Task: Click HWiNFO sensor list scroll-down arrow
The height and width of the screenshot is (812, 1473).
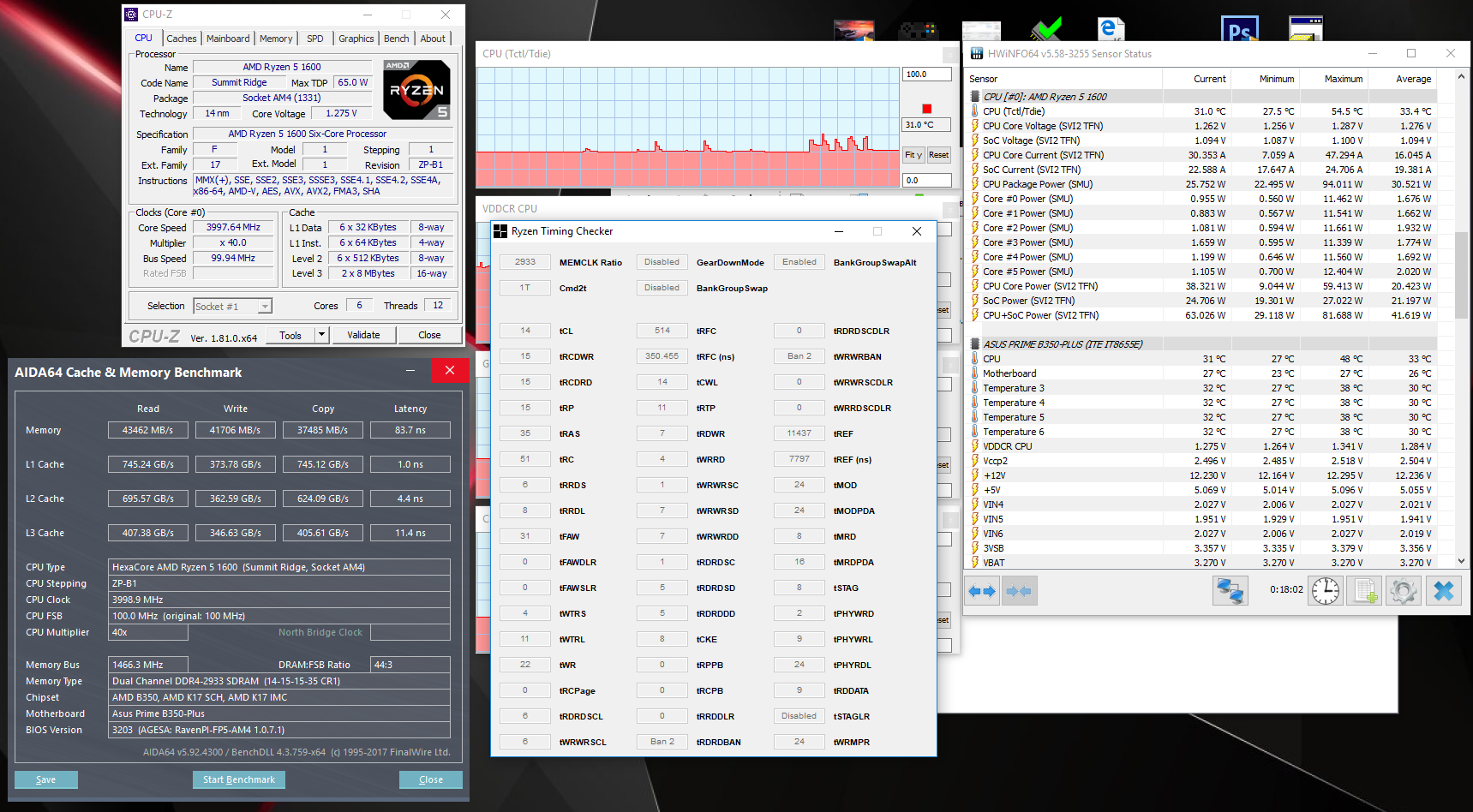Action: [1462, 561]
